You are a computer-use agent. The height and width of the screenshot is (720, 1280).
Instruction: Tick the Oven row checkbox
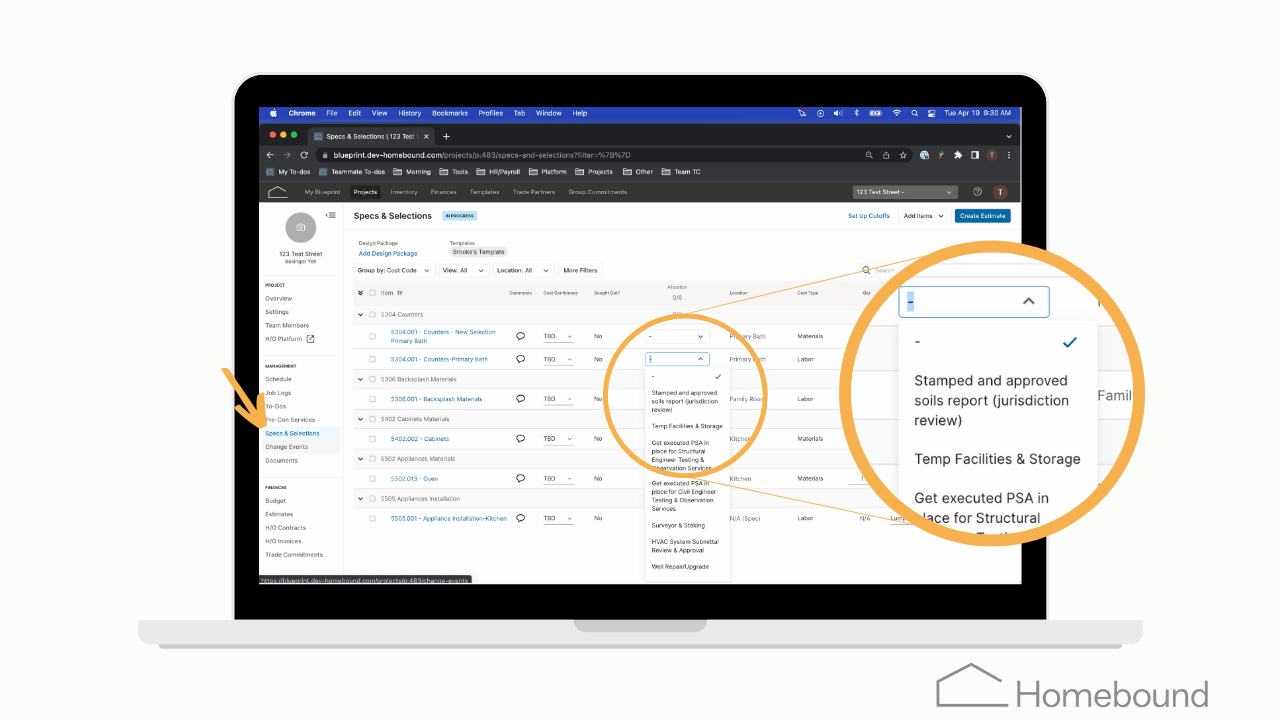(372, 479)
